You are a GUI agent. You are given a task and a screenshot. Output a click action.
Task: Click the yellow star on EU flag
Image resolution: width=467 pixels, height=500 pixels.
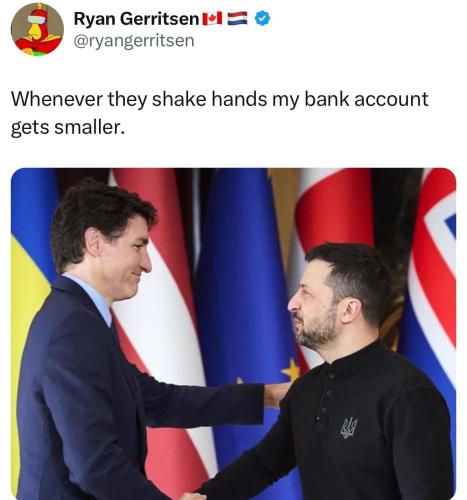click(x=292, y=369)
